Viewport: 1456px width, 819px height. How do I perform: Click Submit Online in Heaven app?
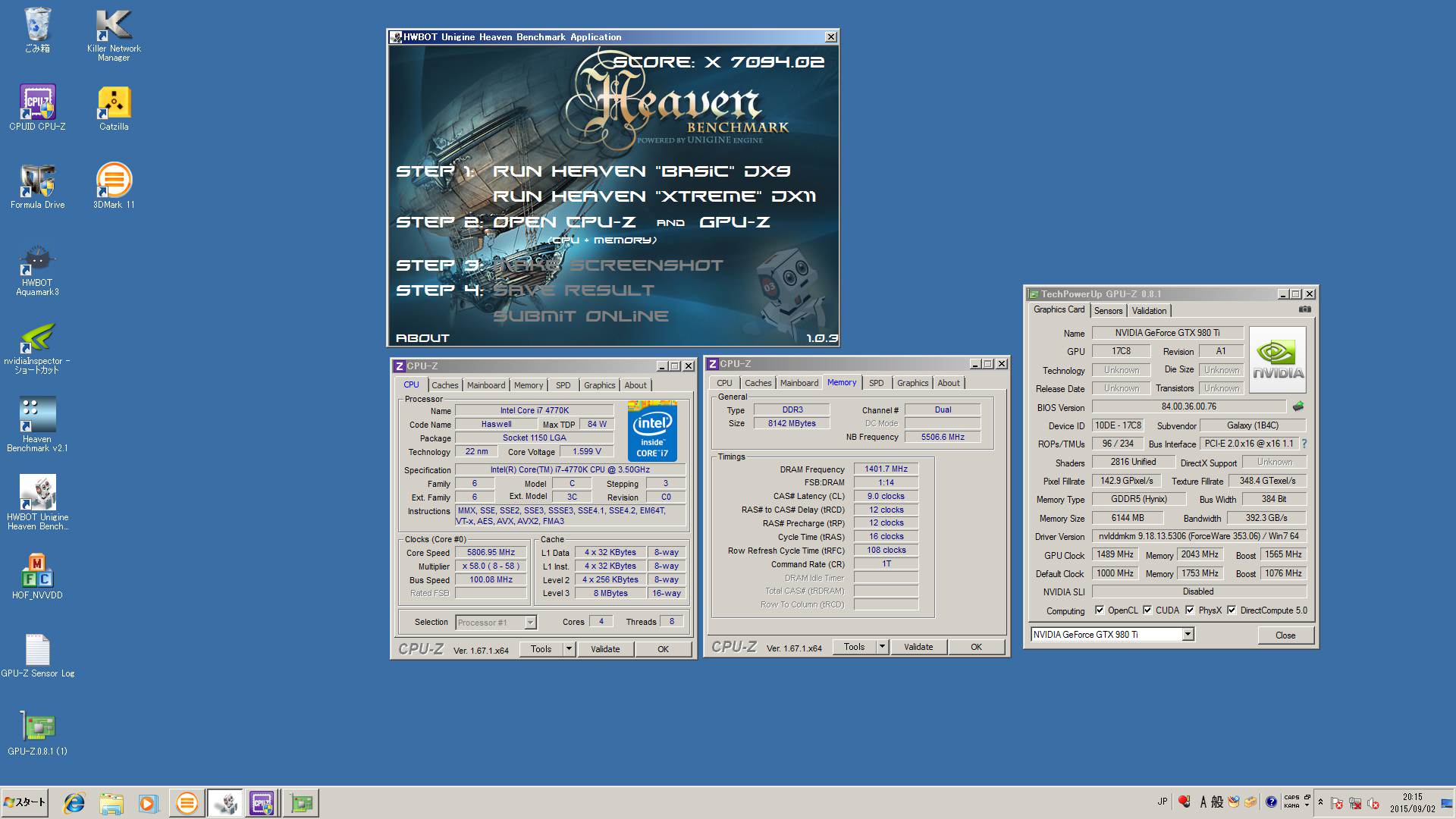581,316
